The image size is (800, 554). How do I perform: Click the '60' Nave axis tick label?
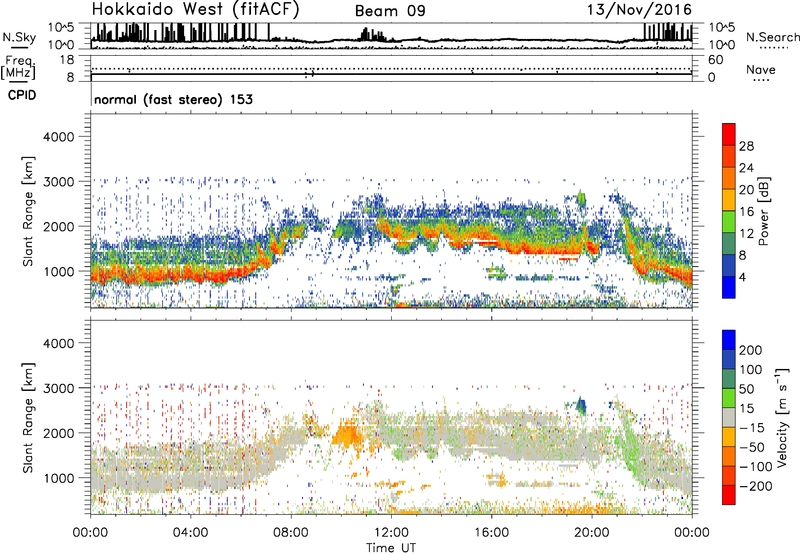pos(715,60)
